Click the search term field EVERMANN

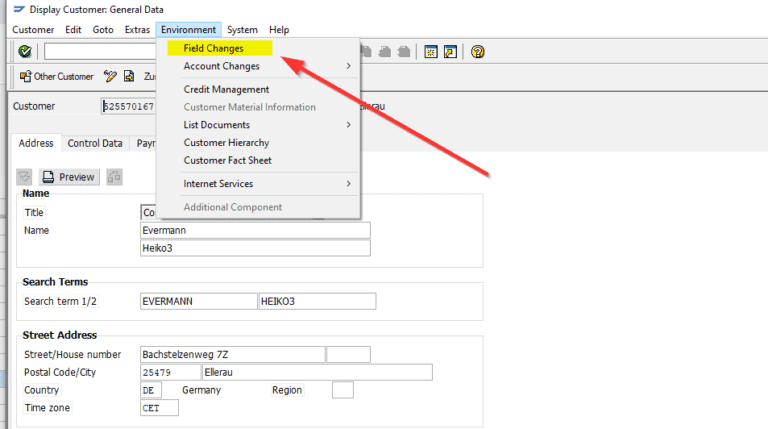tap(198, 301)
